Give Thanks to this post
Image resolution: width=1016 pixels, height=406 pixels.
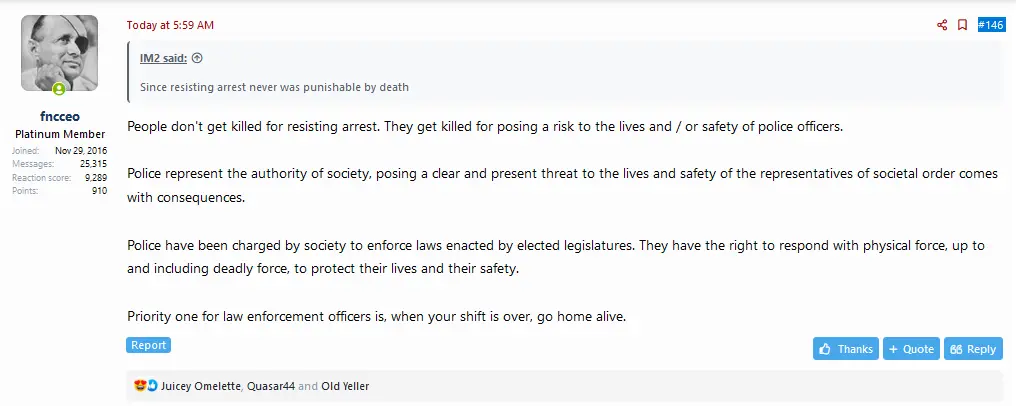pos(846,349)
